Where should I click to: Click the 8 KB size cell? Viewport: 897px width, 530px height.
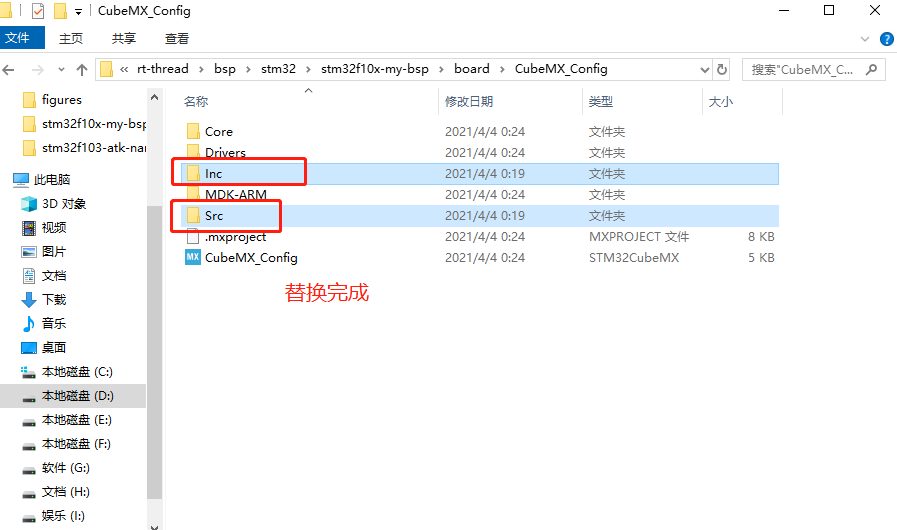pos(761,236)
